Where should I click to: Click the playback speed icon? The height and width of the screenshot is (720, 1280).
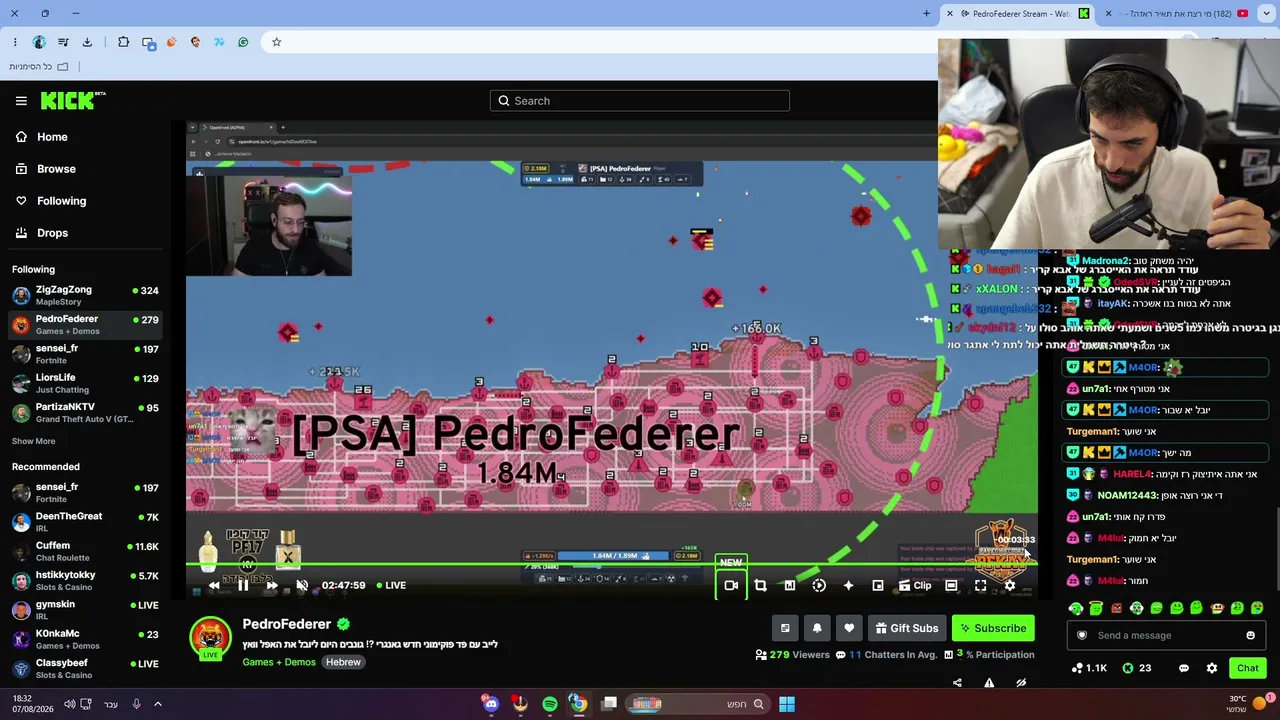[819, 585]
